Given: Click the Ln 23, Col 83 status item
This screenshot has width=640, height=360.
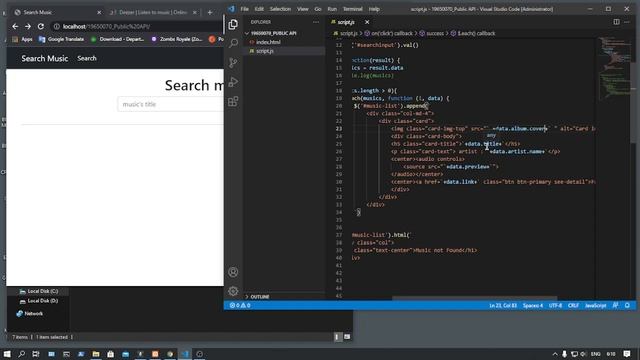Looking at the screenshot, I should (503, 305).
